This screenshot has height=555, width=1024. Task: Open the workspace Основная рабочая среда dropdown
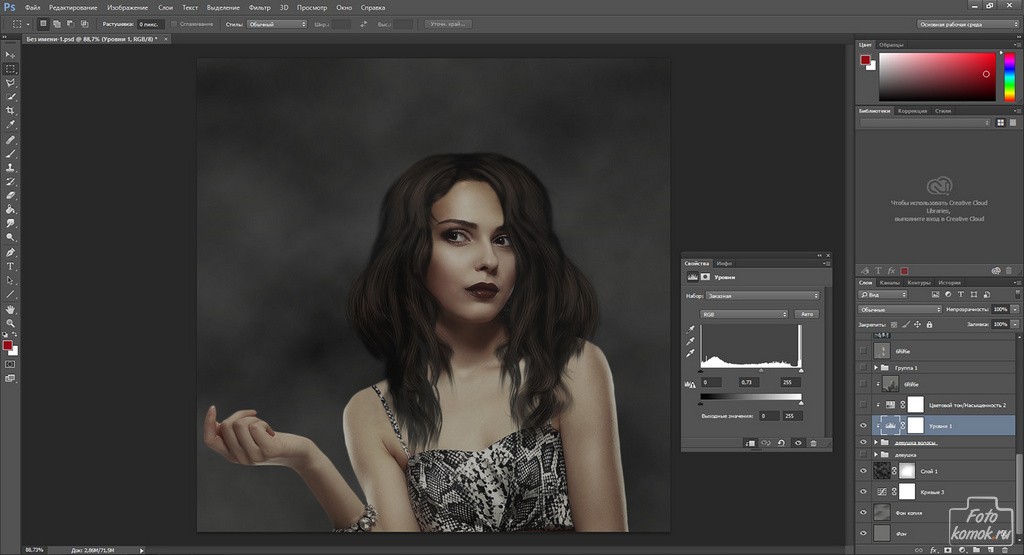(x=967, y=24)
